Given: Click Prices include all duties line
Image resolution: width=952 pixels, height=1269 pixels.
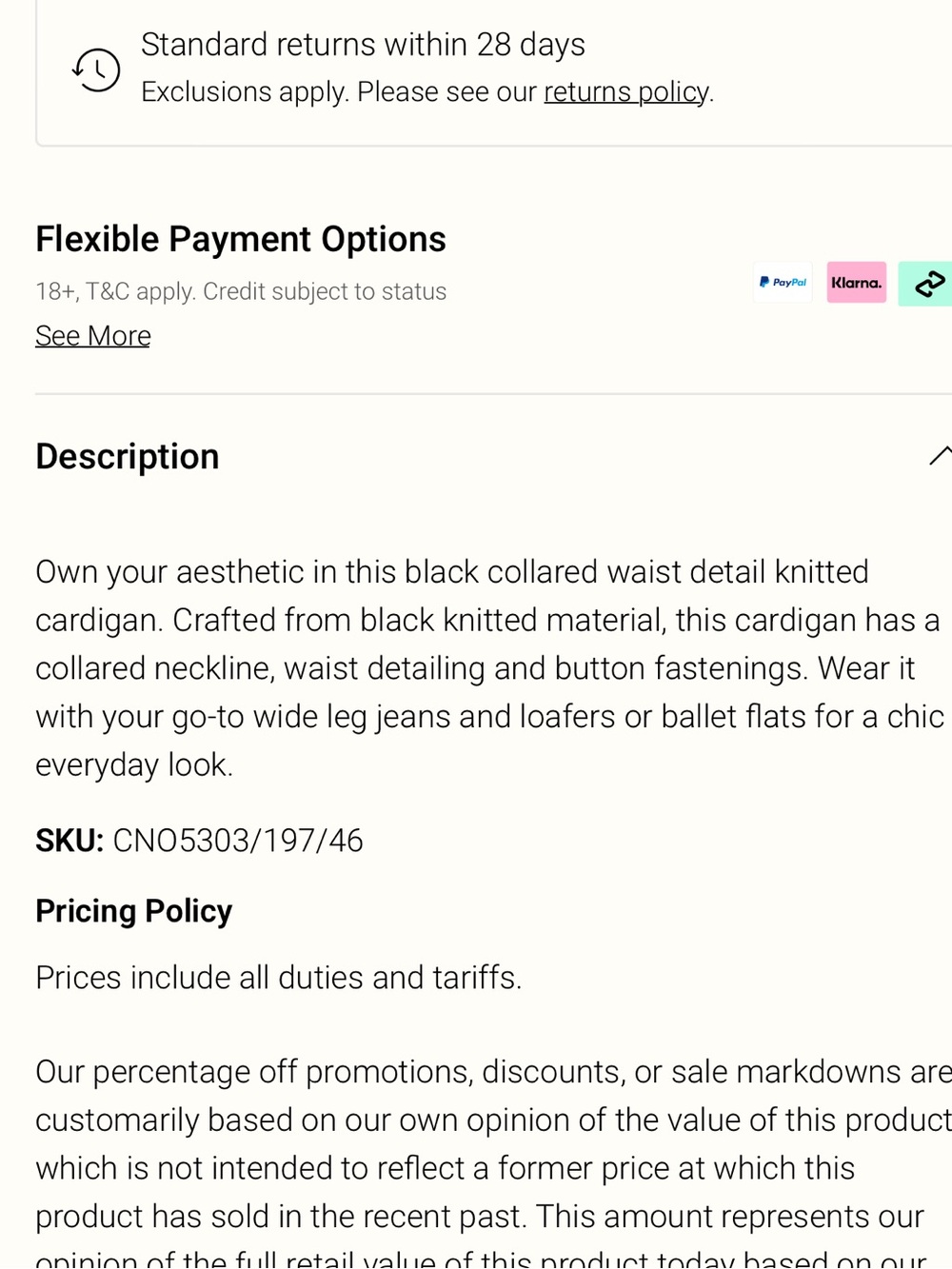Looking at the screenshot, I should 279,978.
